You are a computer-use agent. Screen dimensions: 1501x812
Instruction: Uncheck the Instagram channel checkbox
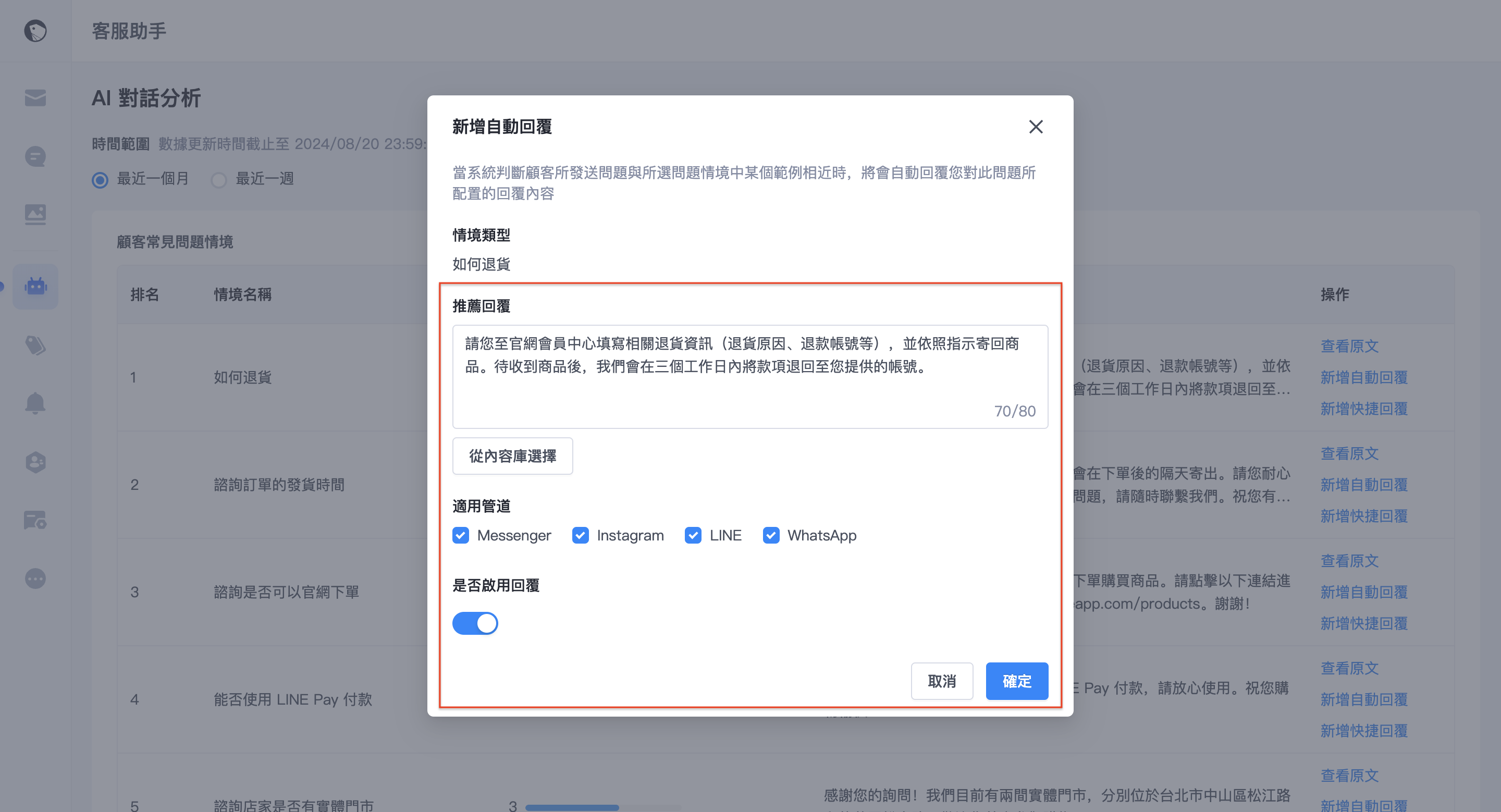pyautogui.click(x=580, y=535)
